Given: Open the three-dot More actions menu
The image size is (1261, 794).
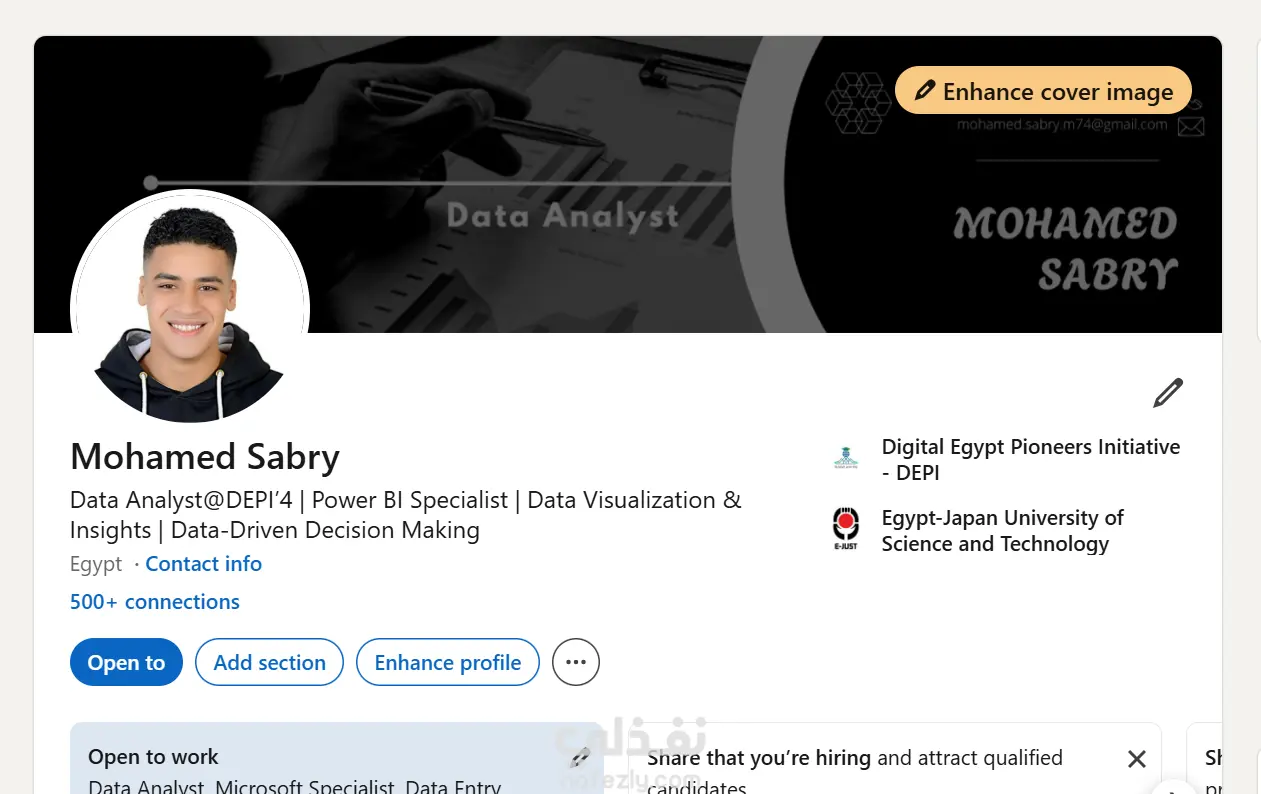Looking at the screenshot, I should coord(576,662).
